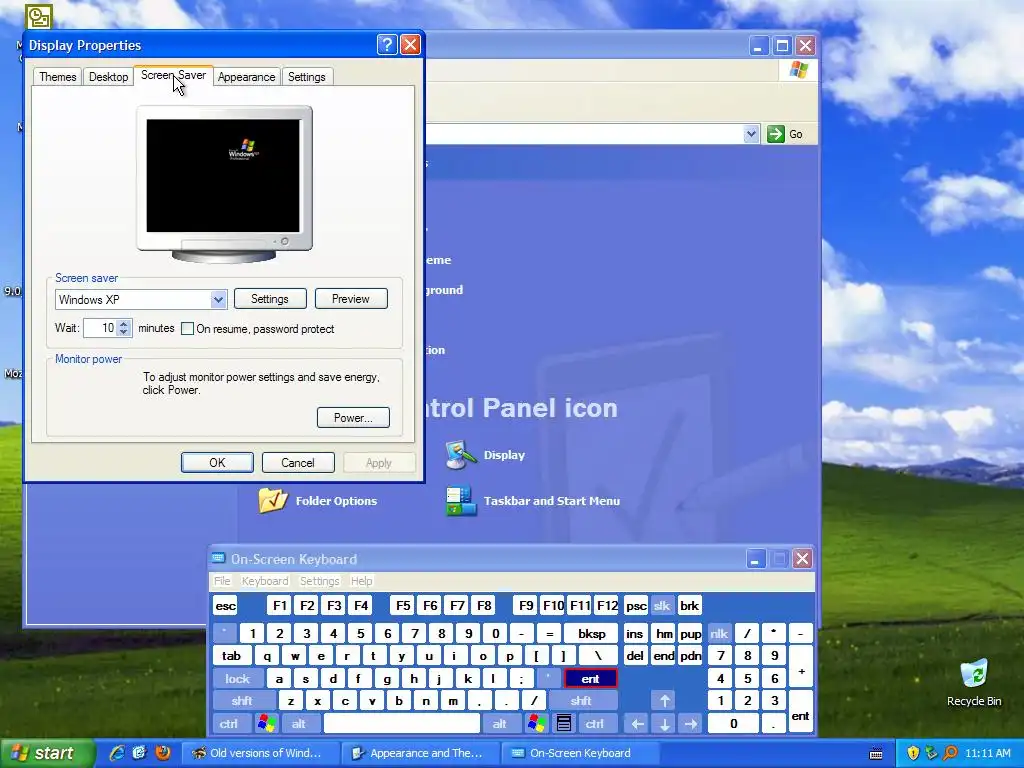Image resolution: width=1024 pixels, height=768 pixels.
Task: Minimize the On-Screen Keyboard window
Action: click(756, 559)
